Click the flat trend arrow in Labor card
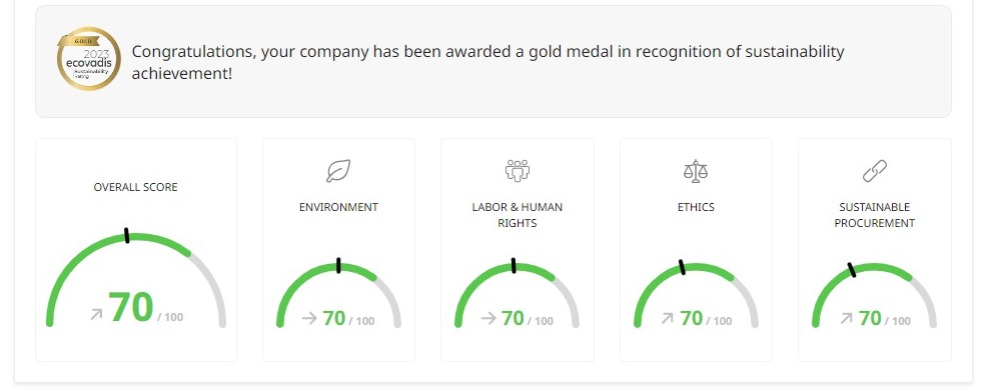 pos(488,318)
